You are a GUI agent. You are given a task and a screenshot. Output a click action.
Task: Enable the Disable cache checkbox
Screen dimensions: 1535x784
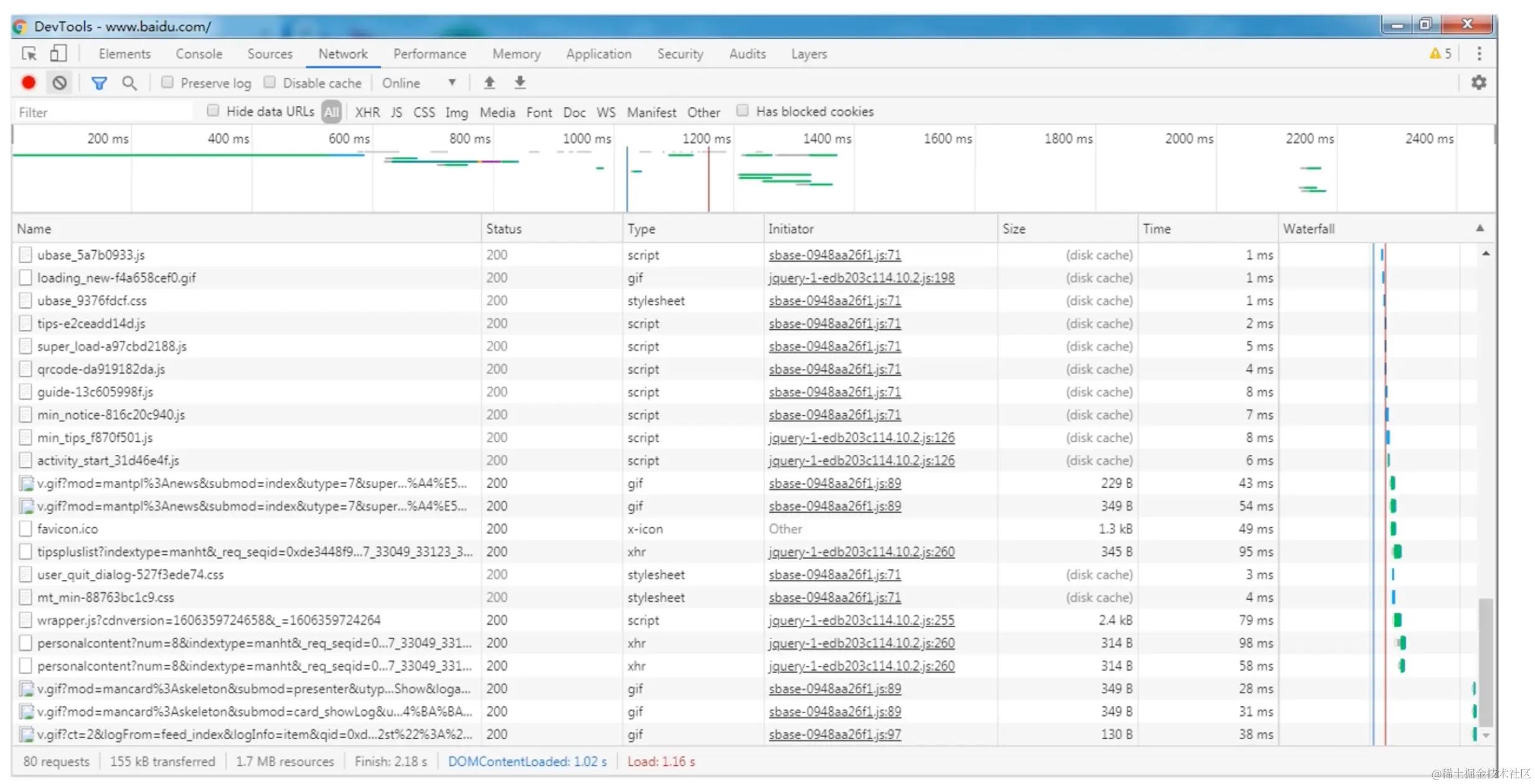coord(270,82)
